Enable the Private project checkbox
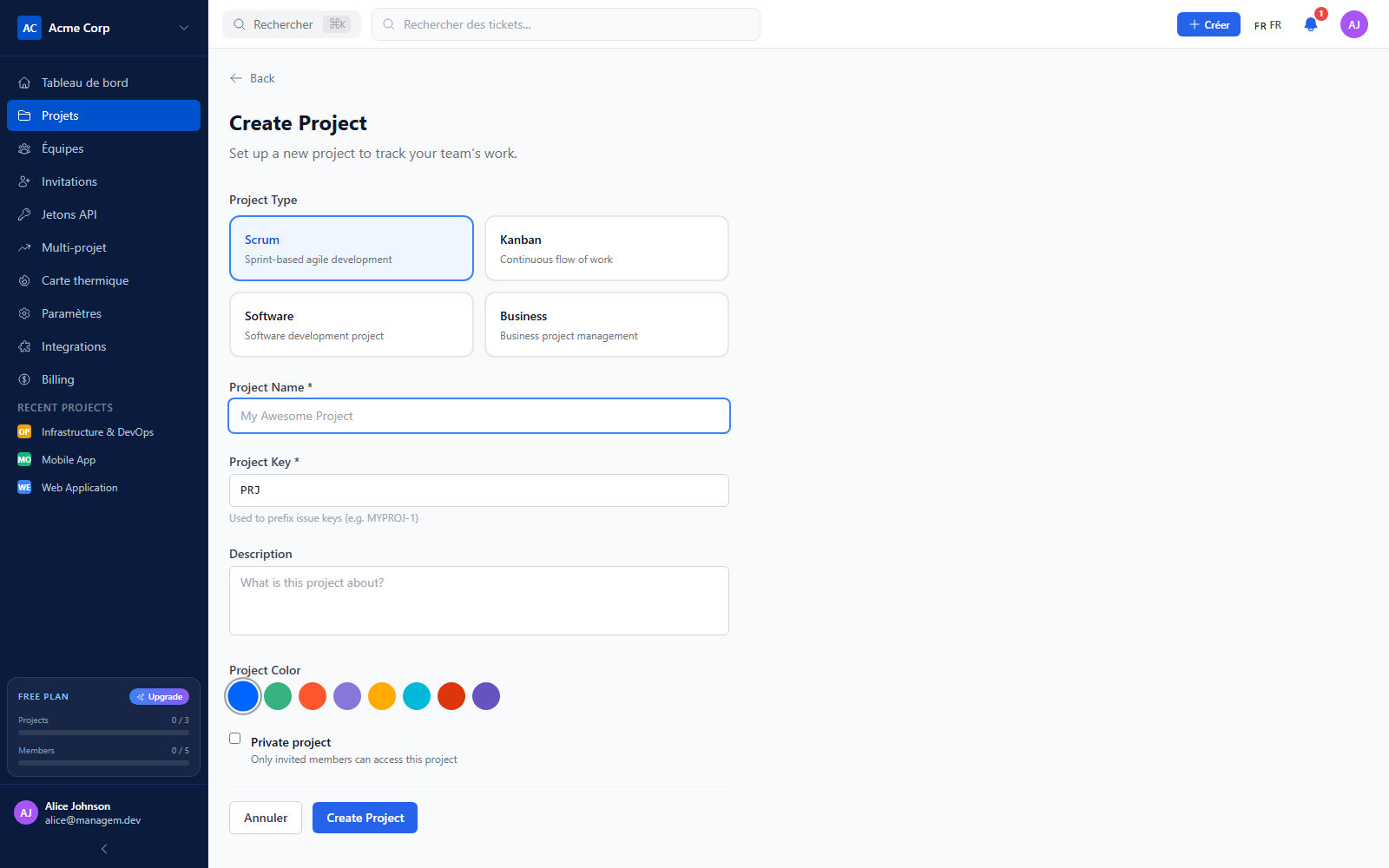 234,739
